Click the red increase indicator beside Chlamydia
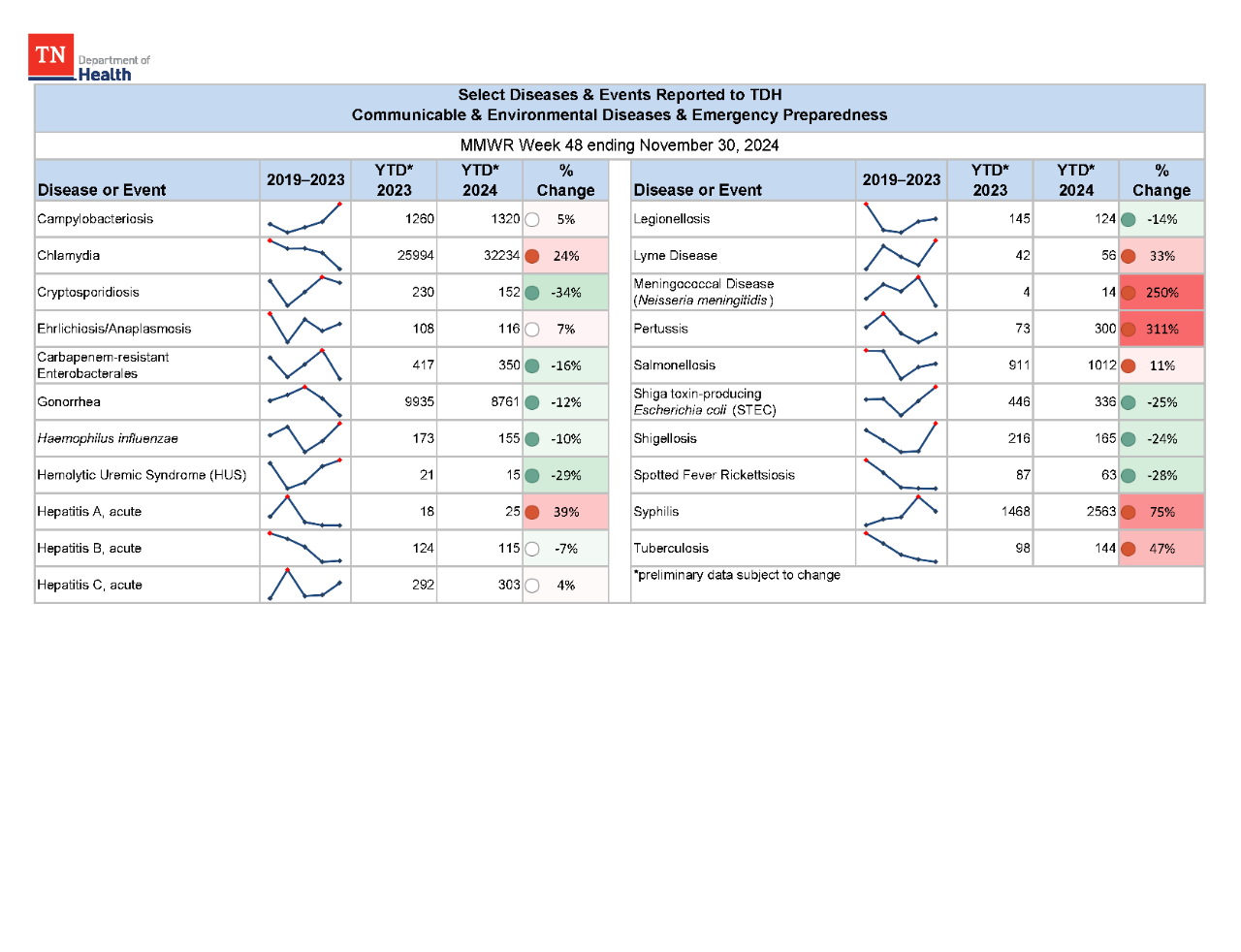Image resolution: width=1241 pixels, height=952 pixels. (x=532, y=256)
